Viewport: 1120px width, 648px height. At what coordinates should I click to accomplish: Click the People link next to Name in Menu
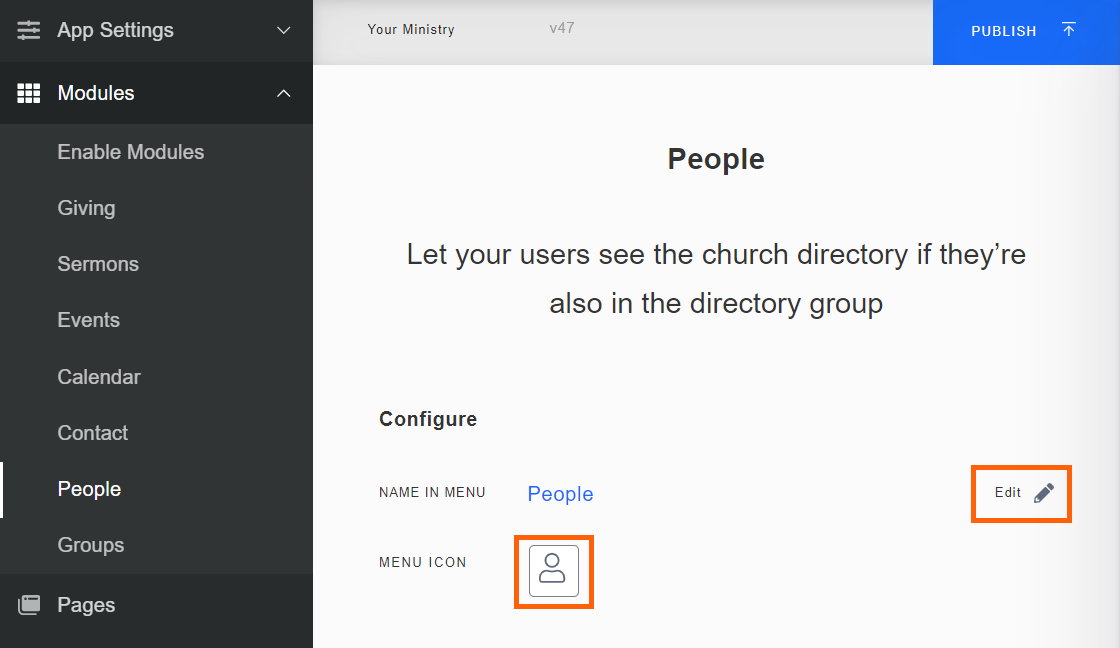559,493
